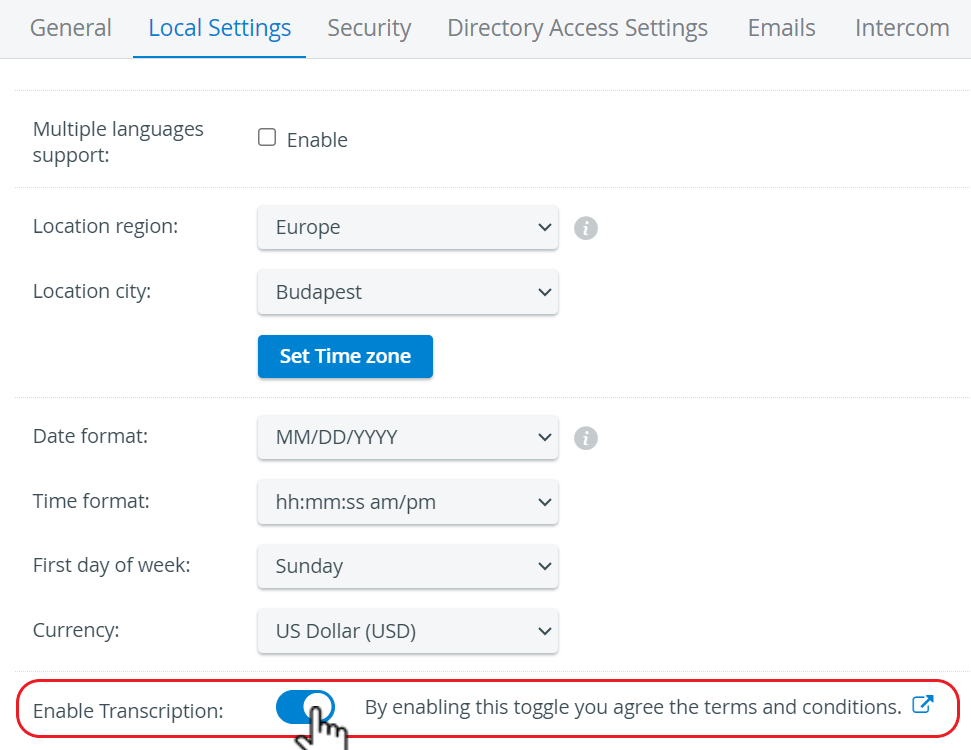This screenshot has width=971, height=750.
Task: Open the First day of week dropdown
Action: [x=407, y=566]
